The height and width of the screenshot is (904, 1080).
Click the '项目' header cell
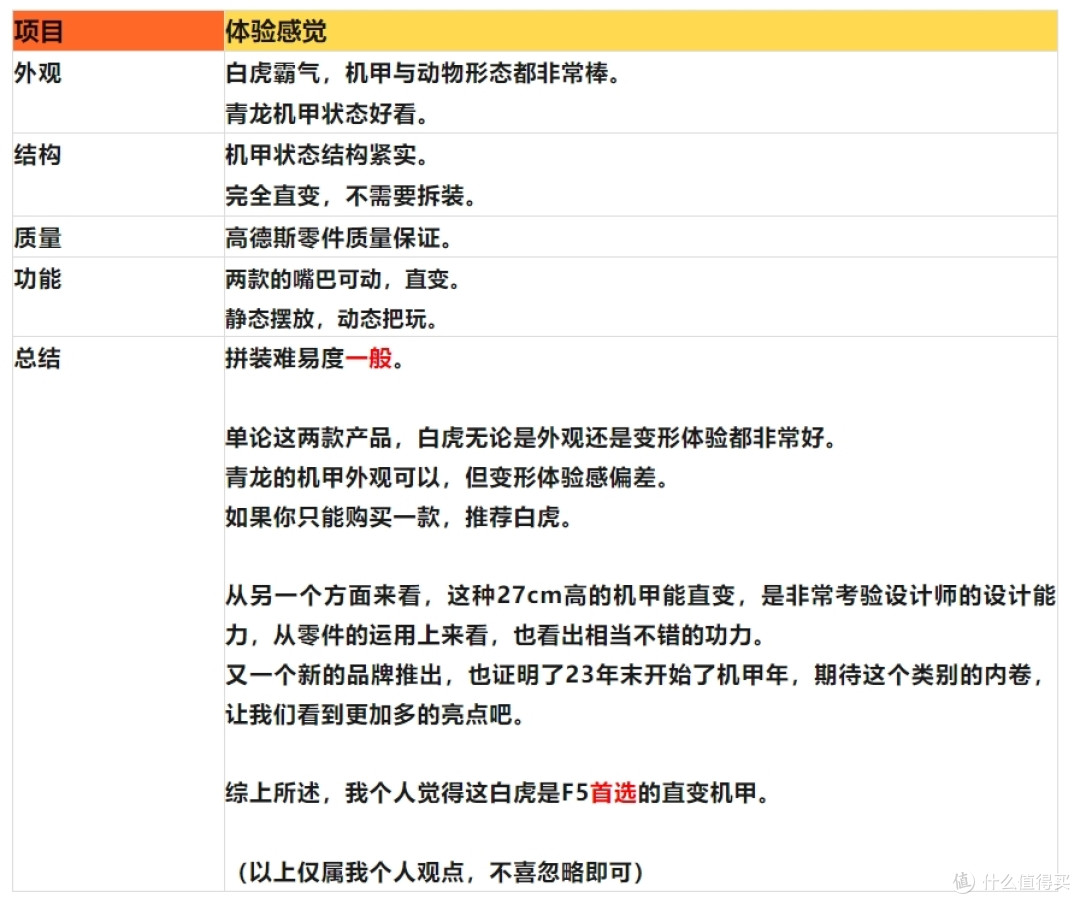(x=118, y=31)
